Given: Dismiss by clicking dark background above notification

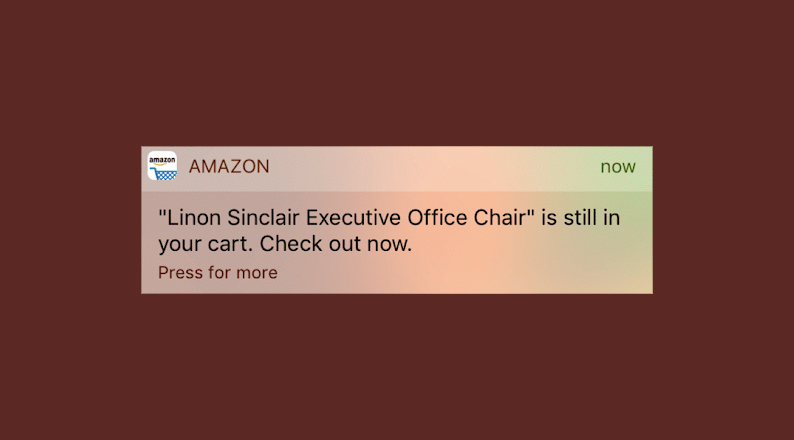Looking at the screenshot, I should pyautogui.click(x=397, y=70).
